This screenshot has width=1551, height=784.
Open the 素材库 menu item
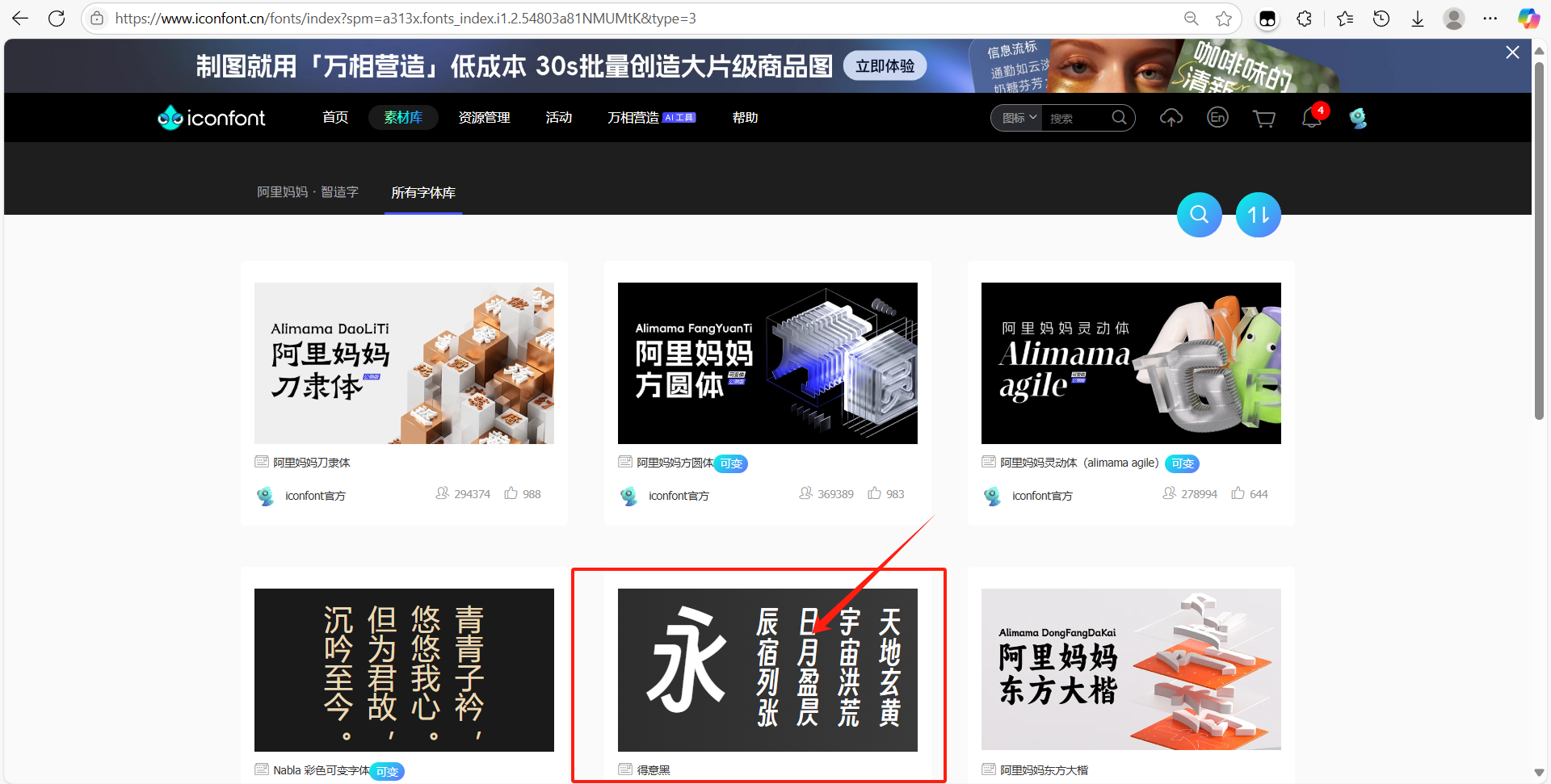click(403, 118)
